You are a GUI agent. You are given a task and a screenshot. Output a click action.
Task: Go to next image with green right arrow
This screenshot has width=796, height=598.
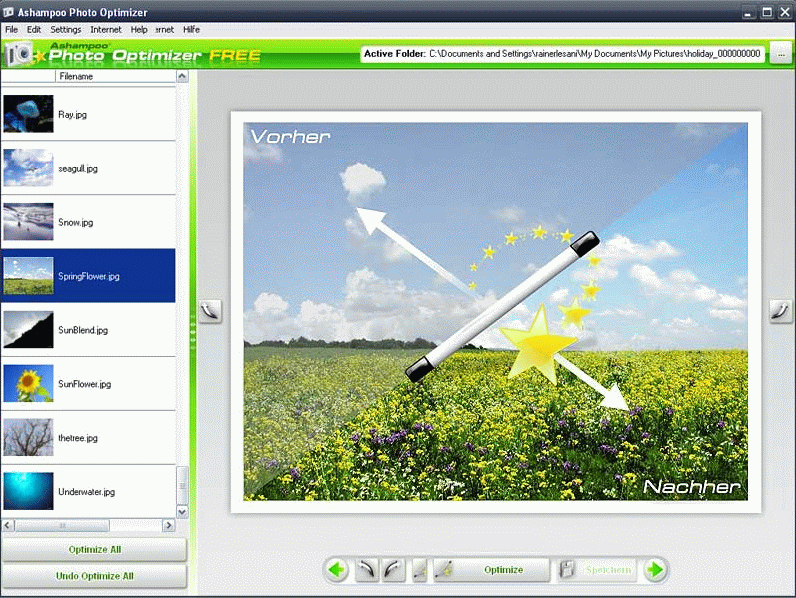[655, 570]
